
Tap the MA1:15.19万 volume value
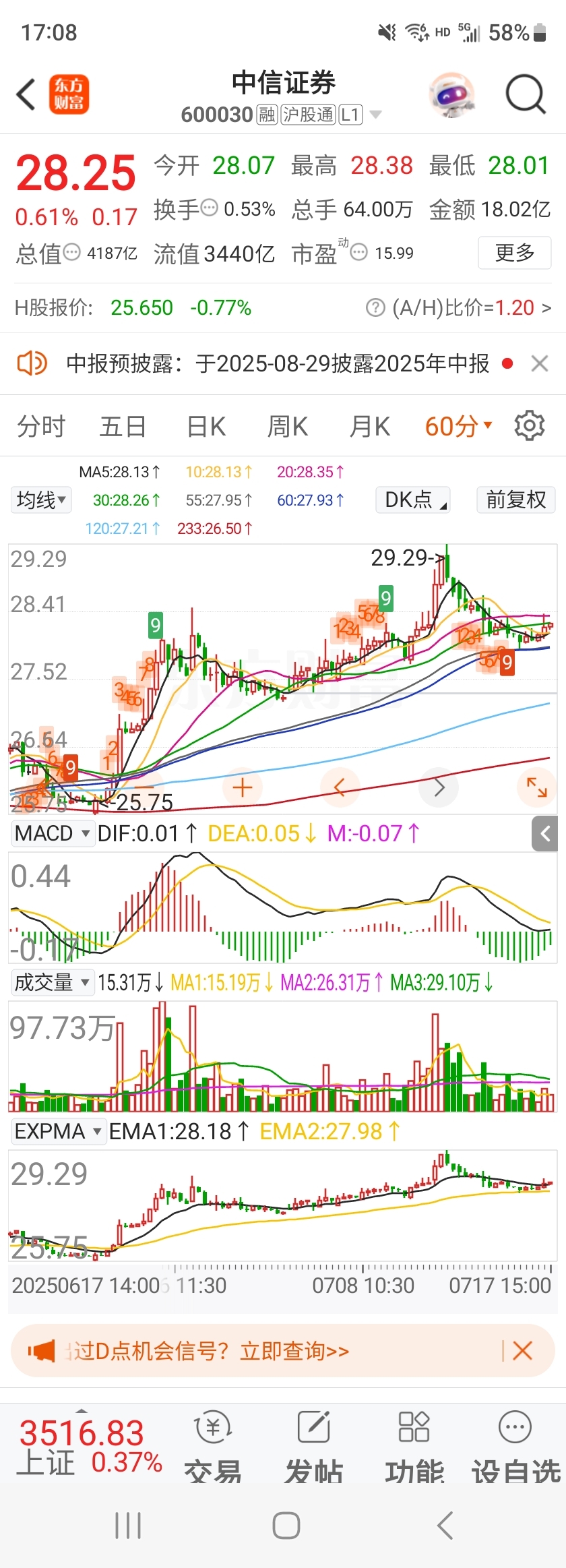click(222, 982)
